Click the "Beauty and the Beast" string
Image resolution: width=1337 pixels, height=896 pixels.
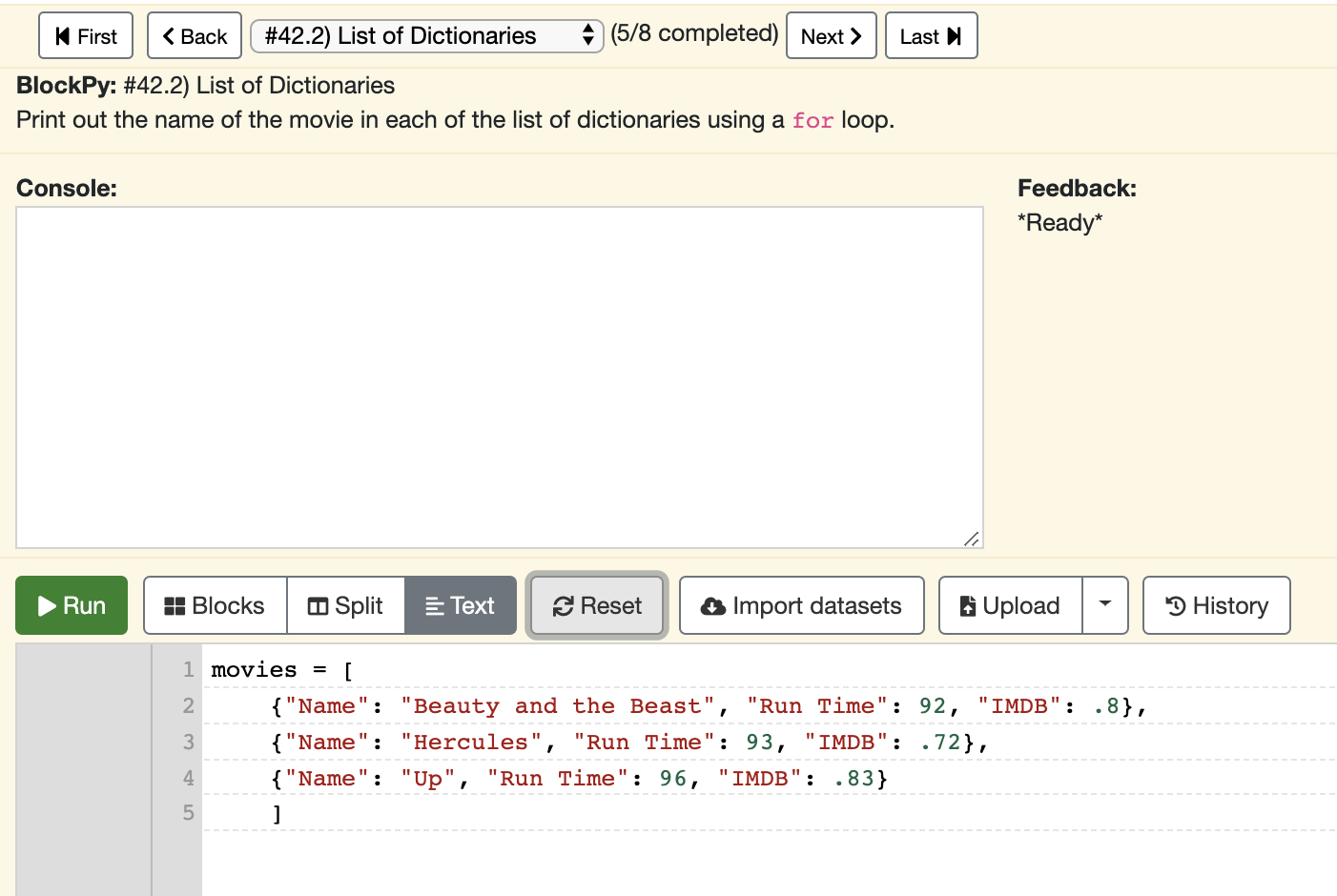[558, 706]
